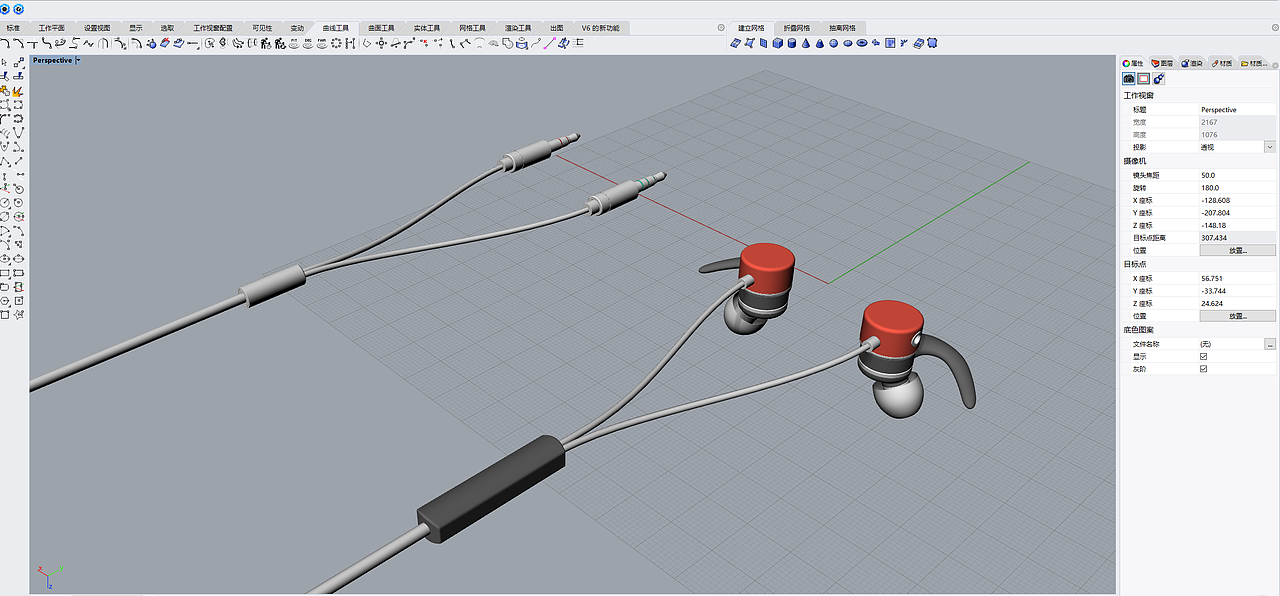
Task: Select the mesh plane tool icon
Action: 763,43
